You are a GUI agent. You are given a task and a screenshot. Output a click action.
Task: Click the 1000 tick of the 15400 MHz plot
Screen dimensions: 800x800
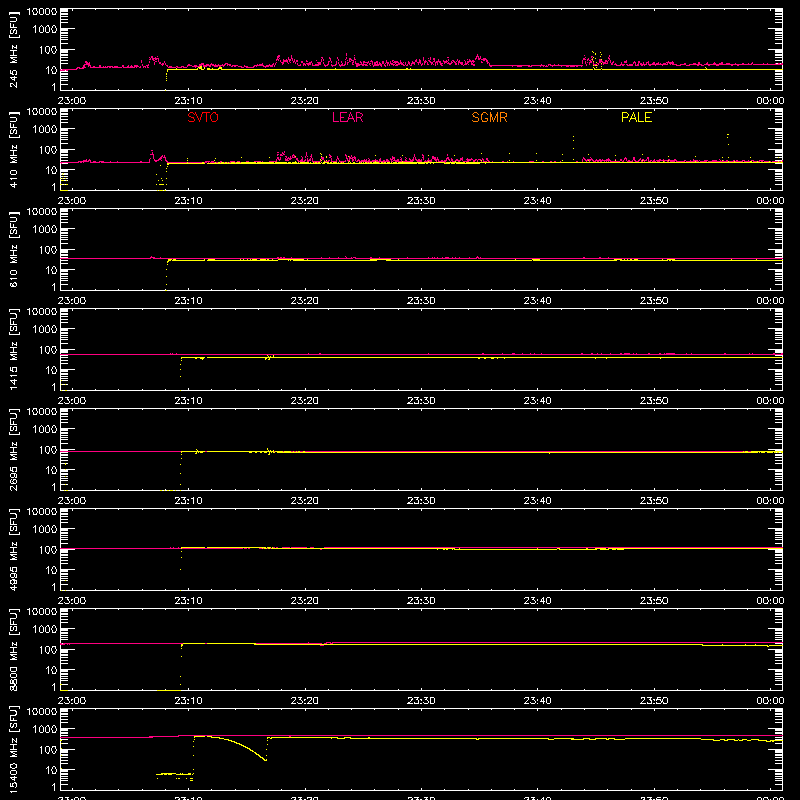click(45, 730)
